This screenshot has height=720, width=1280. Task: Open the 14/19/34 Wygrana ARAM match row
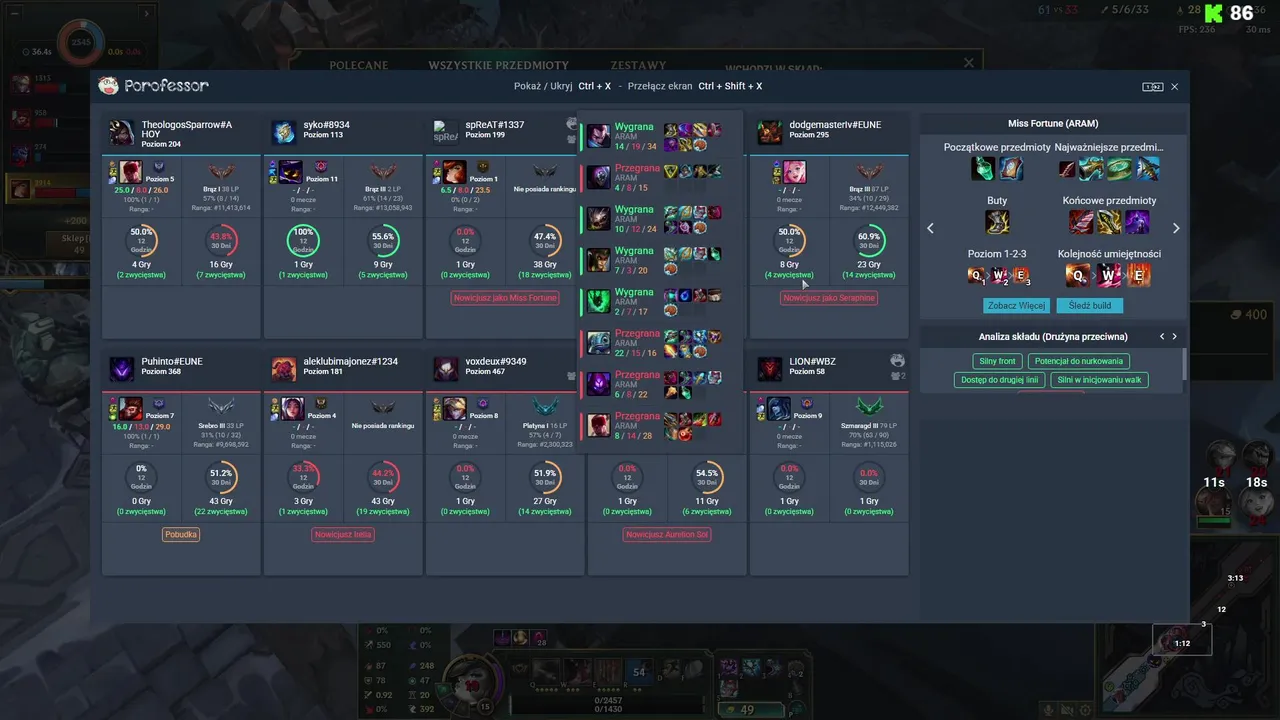pyautogui.click(x=660, y=136)
